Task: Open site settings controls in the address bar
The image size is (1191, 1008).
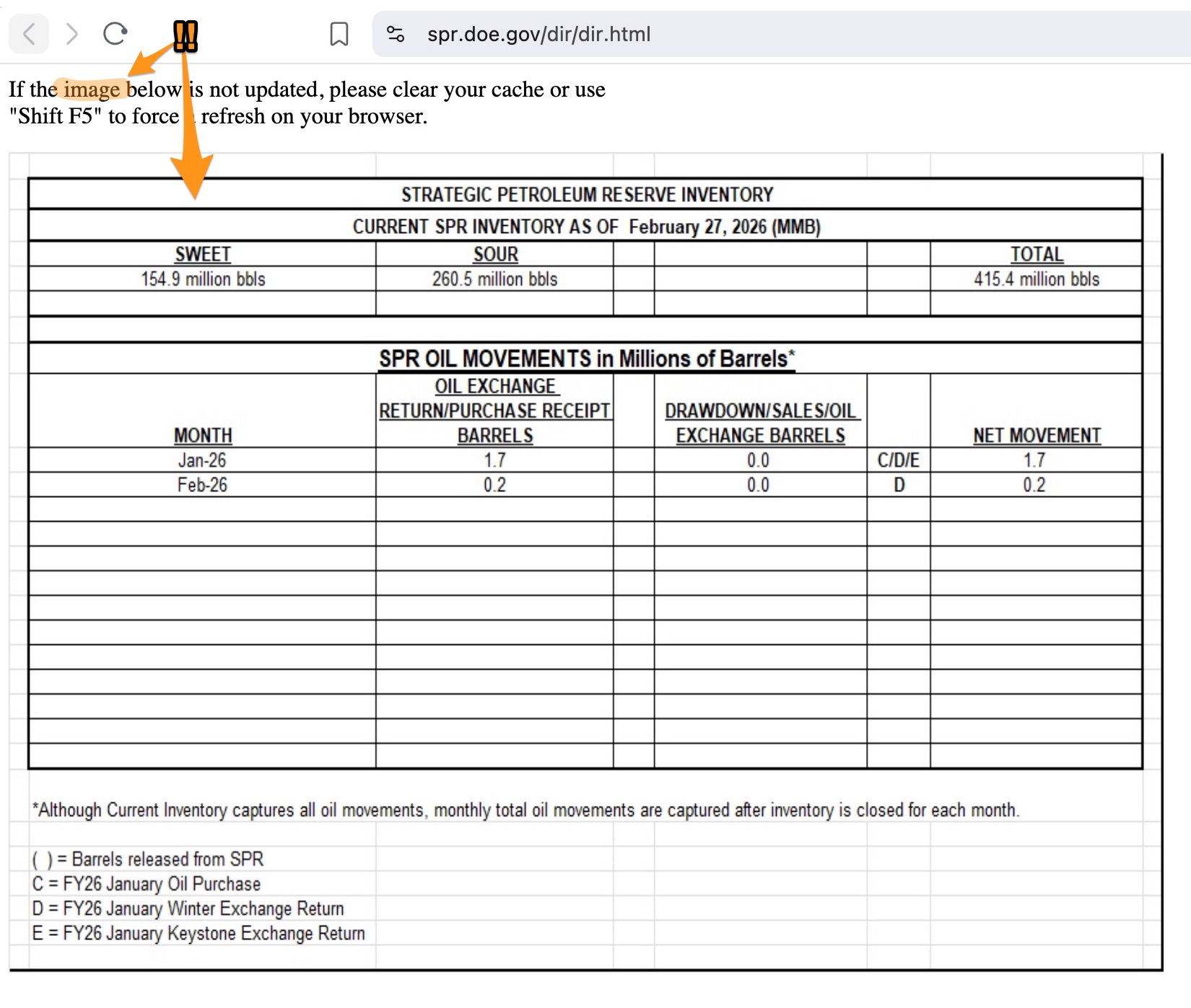Action: (x=396, y=34)
